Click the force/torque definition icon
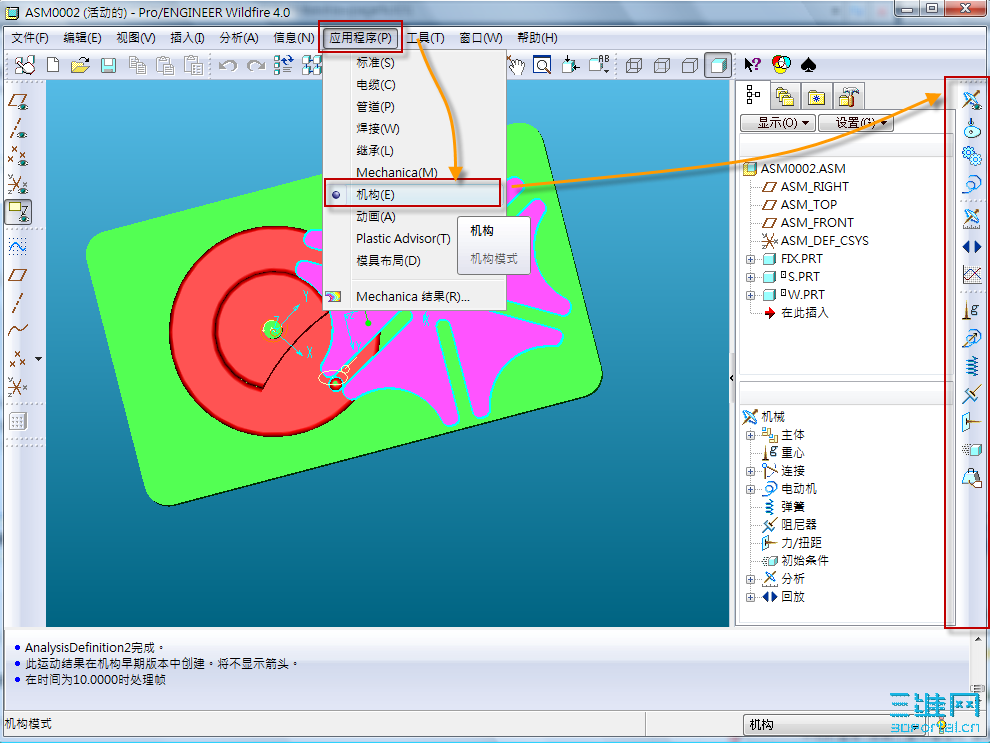The height and width of the screenshot is (743, 990). tap(972, 422)
